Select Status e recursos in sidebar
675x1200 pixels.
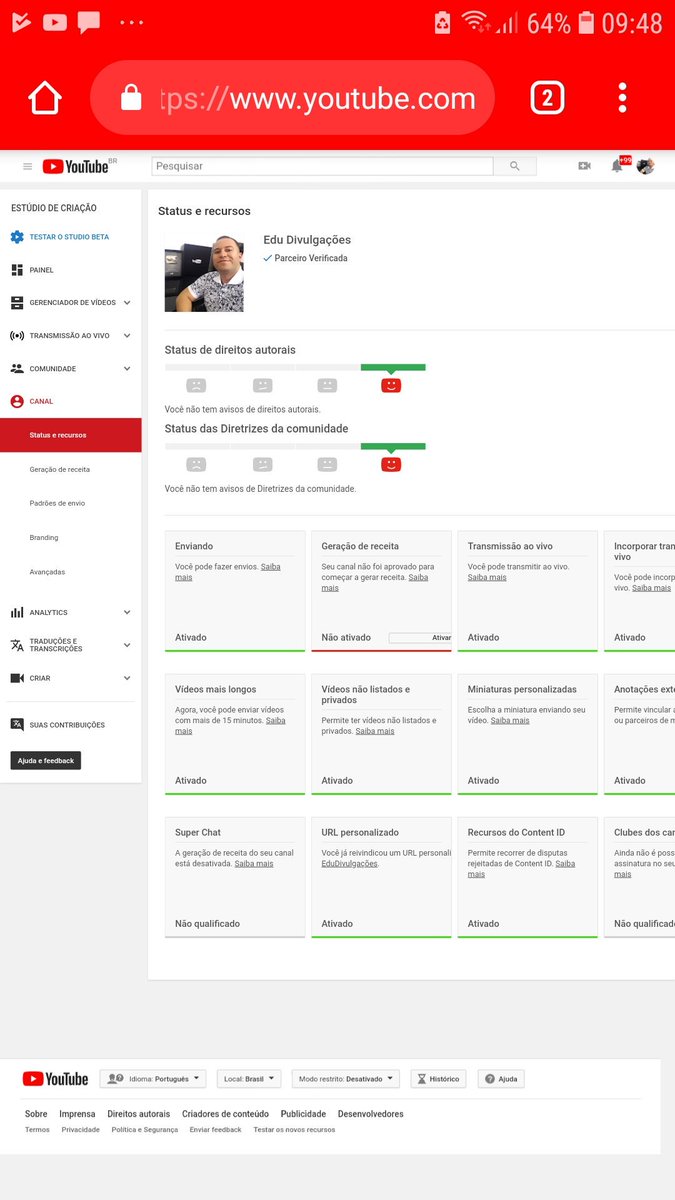click(70, 435)
